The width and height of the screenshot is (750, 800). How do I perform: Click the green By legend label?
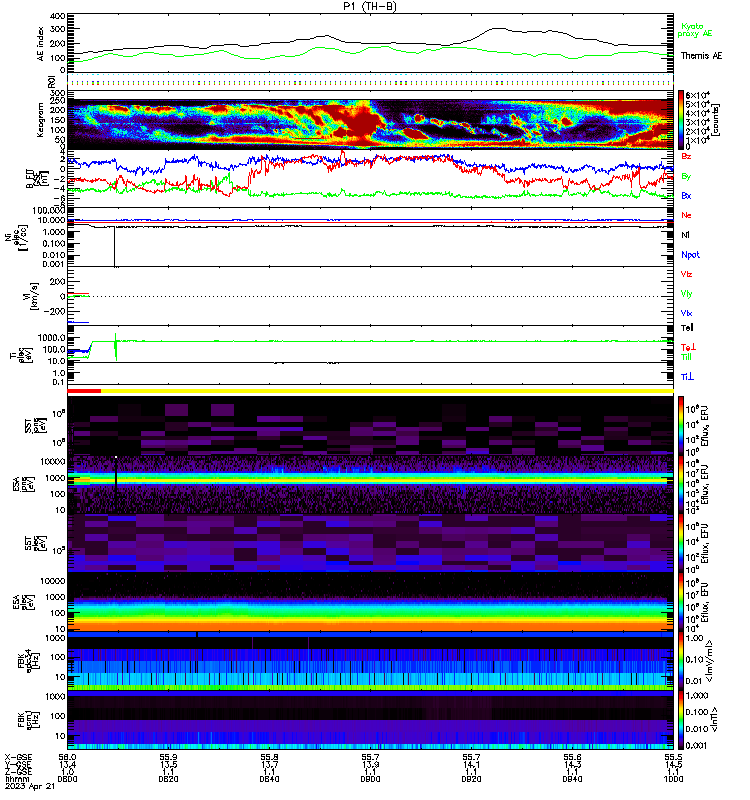686,177
